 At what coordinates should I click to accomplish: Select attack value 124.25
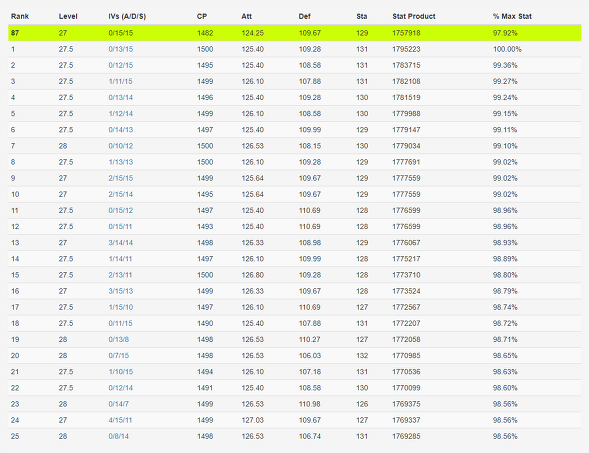click(253, 33)
